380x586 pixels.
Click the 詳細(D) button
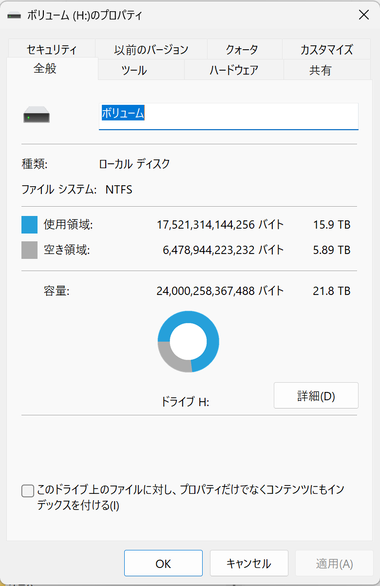pyautogui.click(x=316, y=395)
